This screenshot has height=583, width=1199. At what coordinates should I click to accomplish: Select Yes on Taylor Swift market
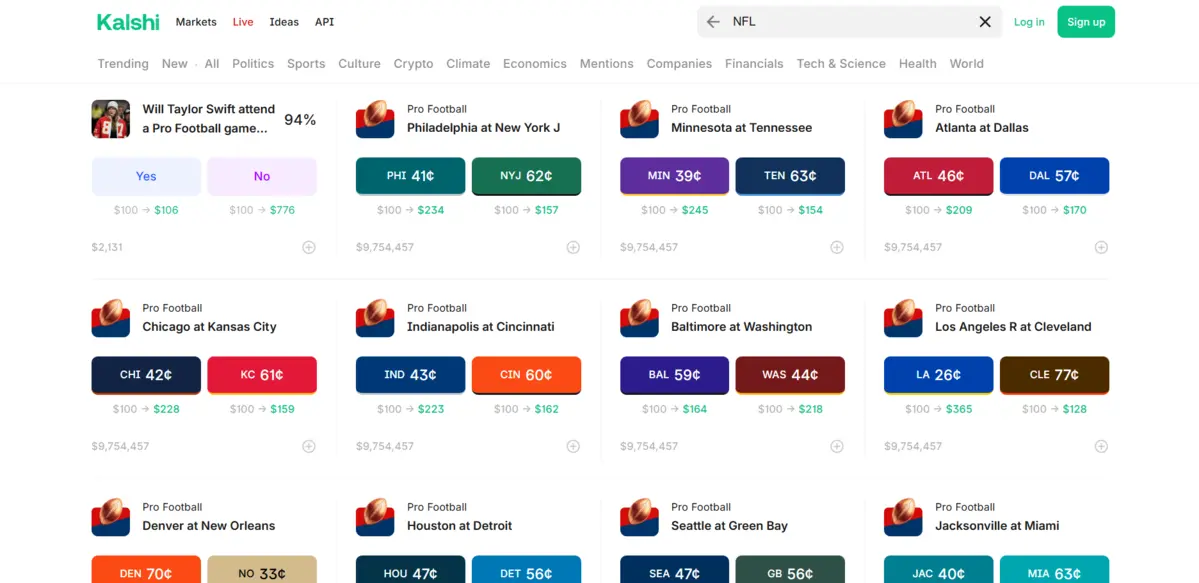tap(146, 176)
